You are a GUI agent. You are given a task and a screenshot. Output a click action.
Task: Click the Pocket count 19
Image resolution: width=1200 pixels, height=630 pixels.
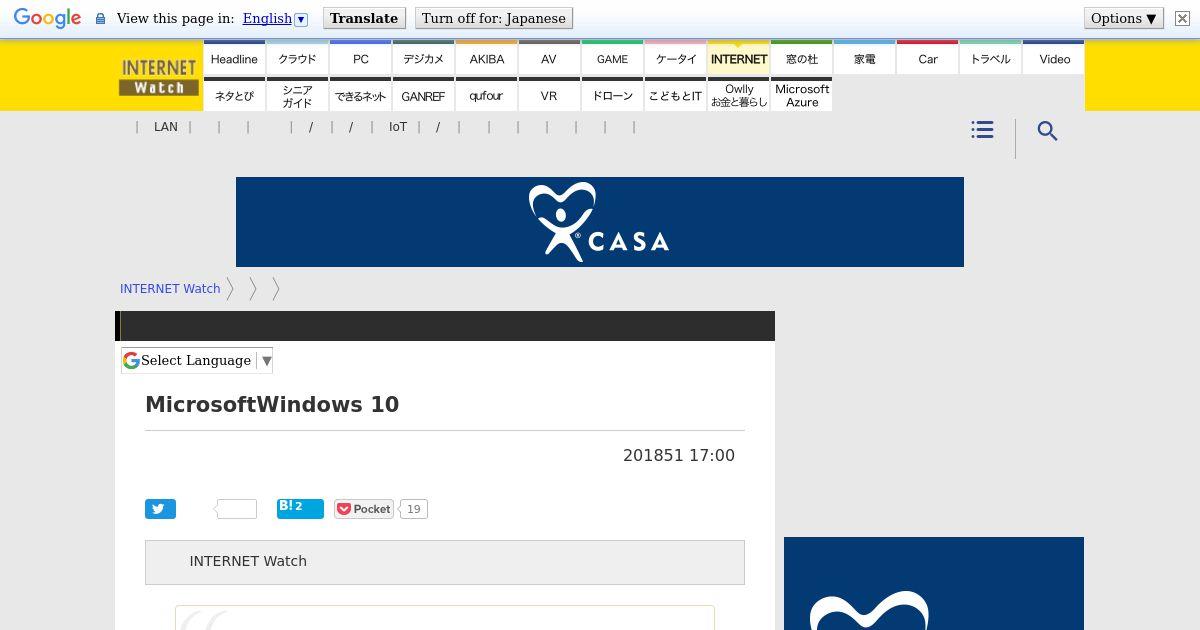413,509
